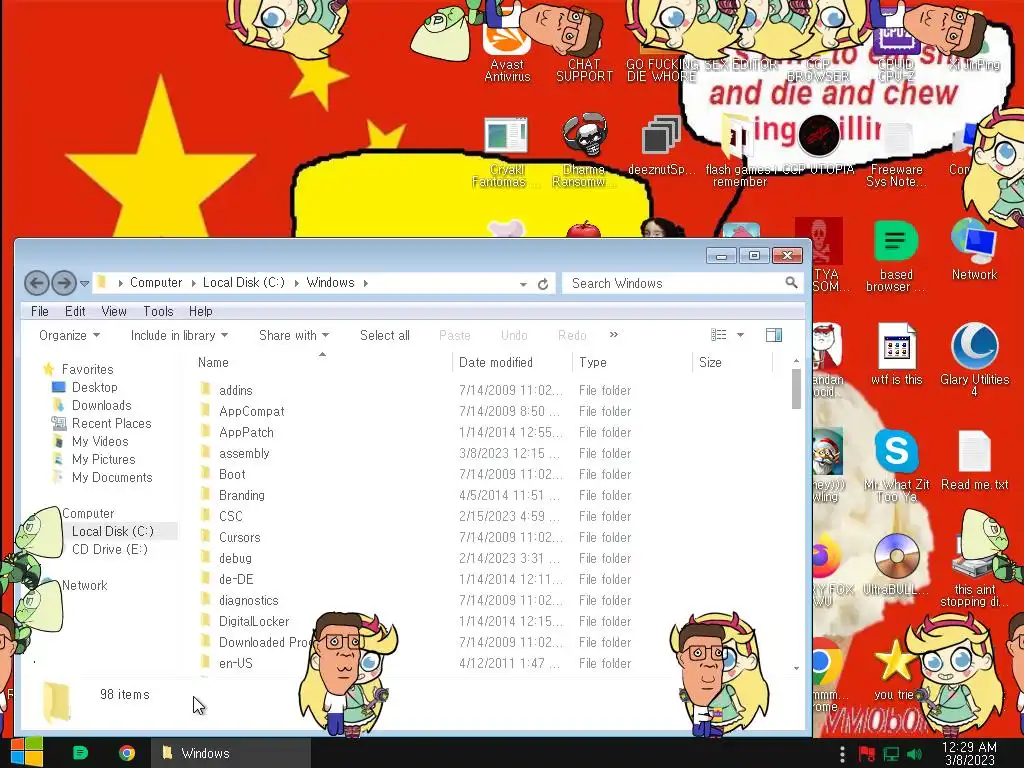
Task: Open Read me.txt desktop file
Action: click(974, 461)
